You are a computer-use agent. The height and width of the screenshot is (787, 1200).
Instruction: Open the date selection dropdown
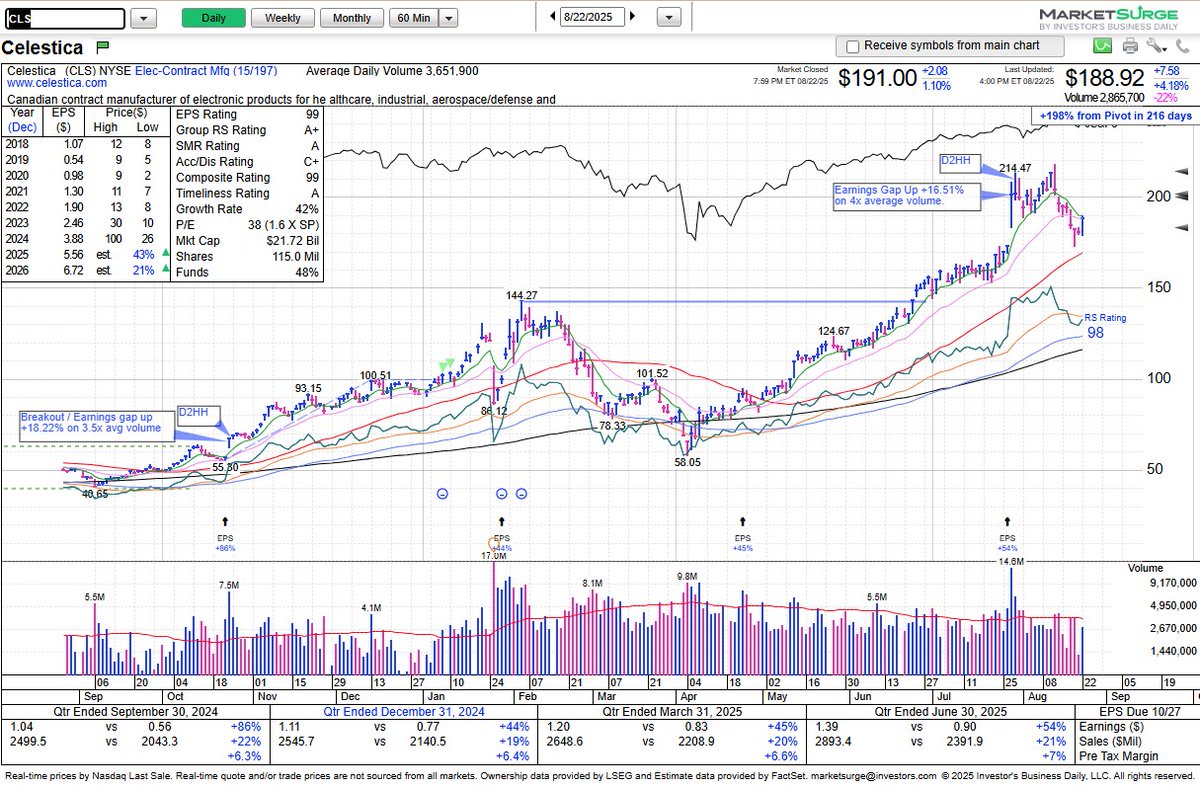pos(667,17)
